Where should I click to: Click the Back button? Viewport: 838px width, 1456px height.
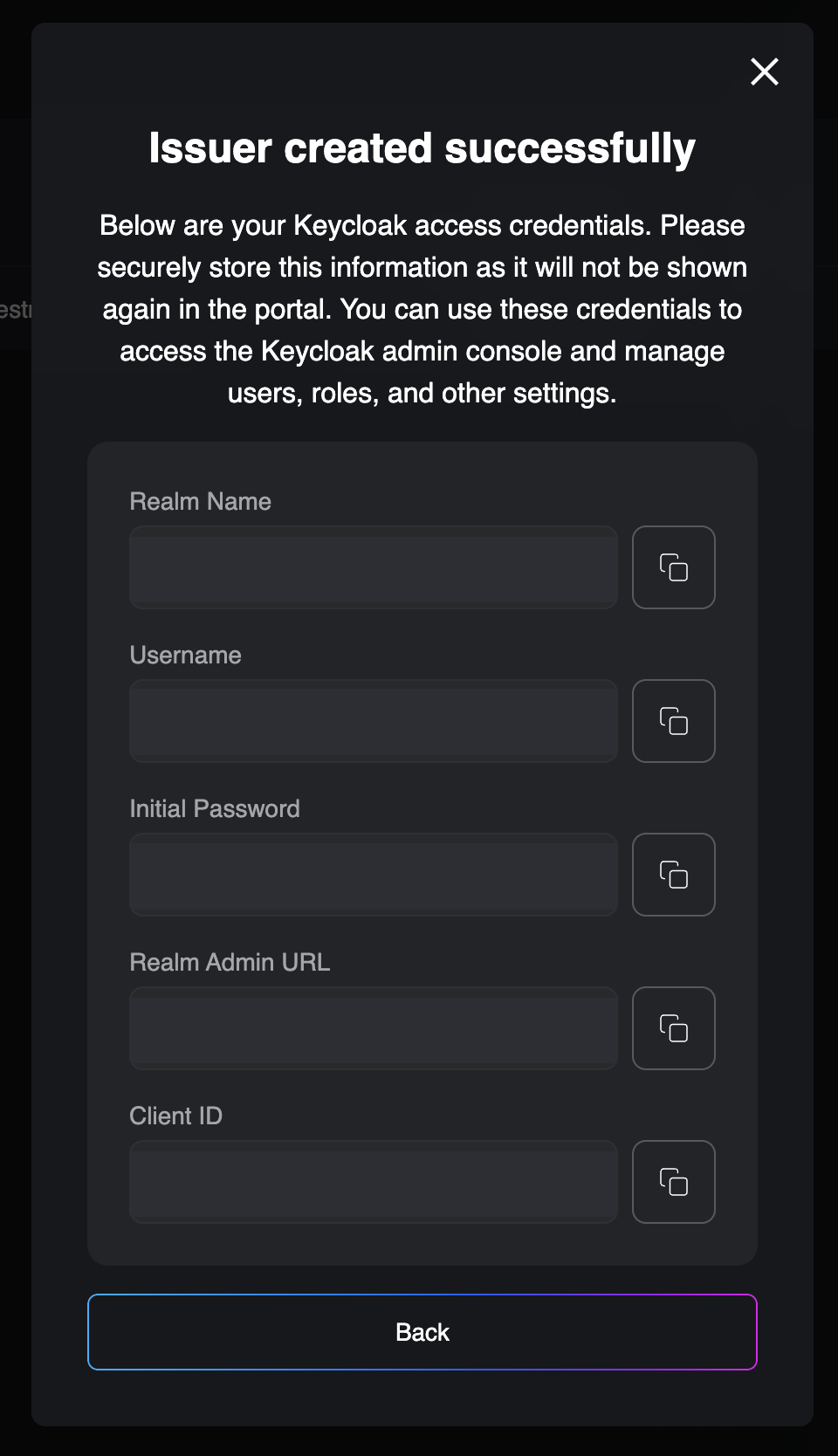click(x=422, y=1332)
